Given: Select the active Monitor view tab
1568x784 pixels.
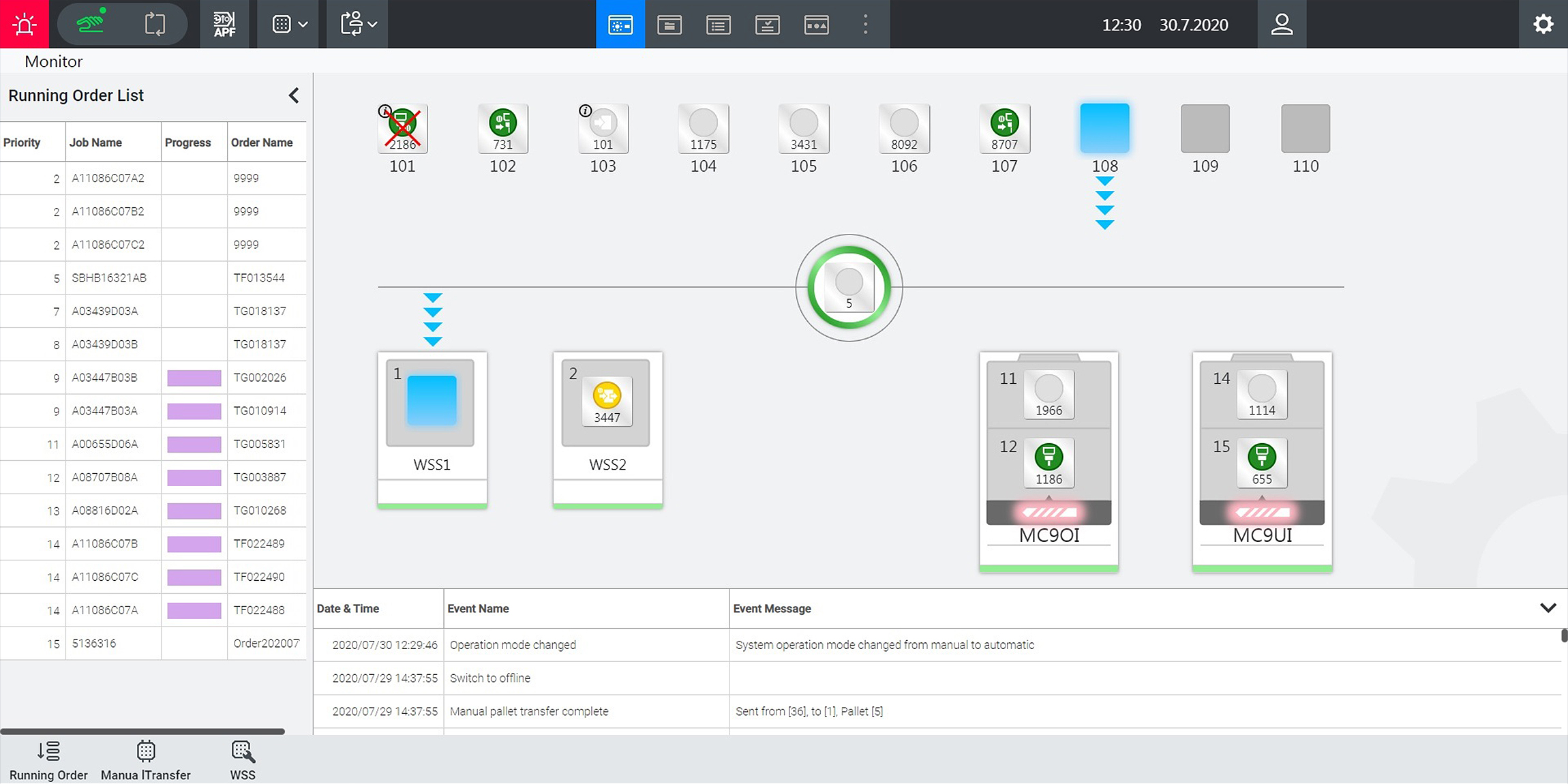Looking at the screenshot, I should (620, 25).
